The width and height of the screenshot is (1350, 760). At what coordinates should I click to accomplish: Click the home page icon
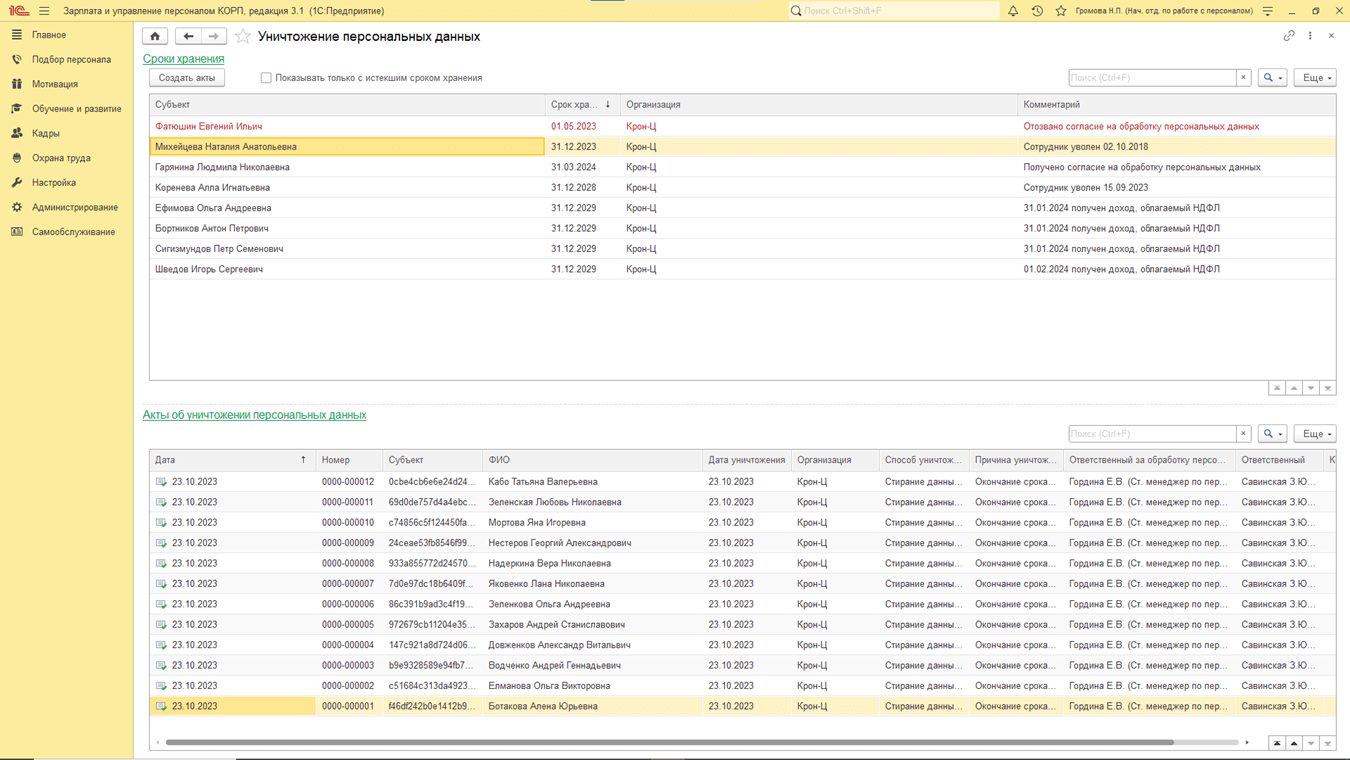[x=155, y=36]
